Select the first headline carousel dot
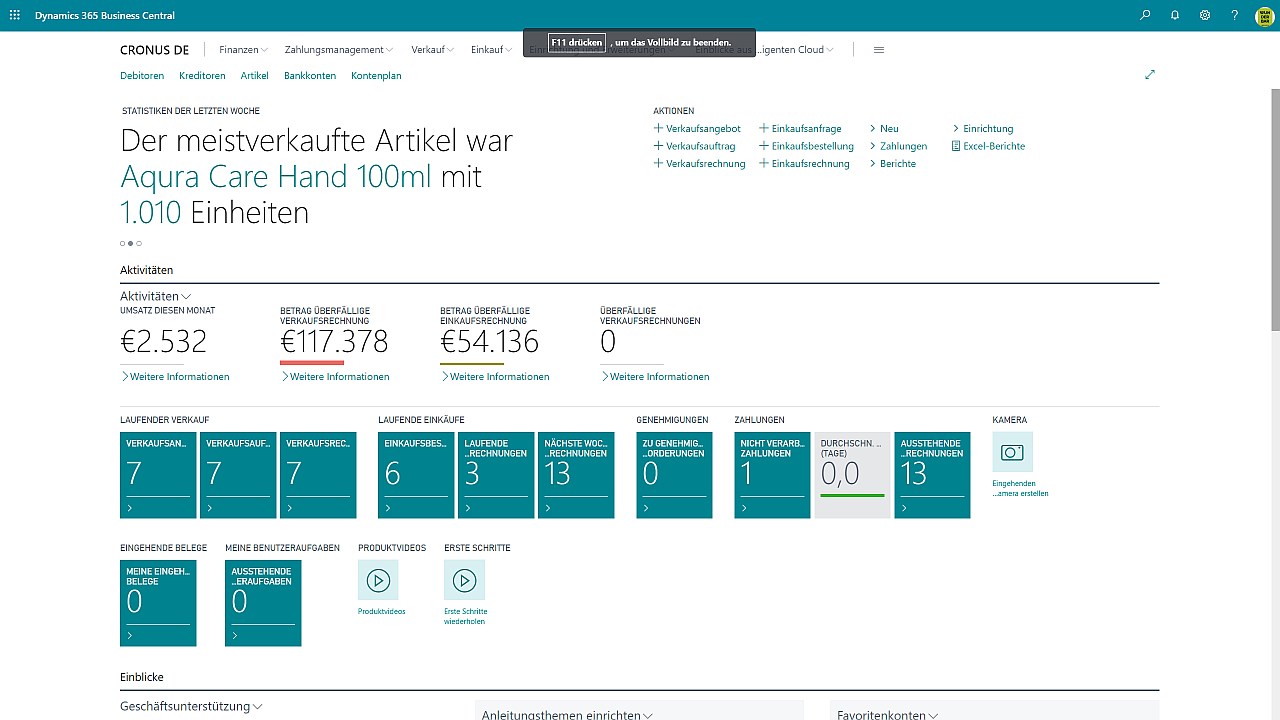The width and height of the screenshot is (1280, 720). tap(122, 243)
